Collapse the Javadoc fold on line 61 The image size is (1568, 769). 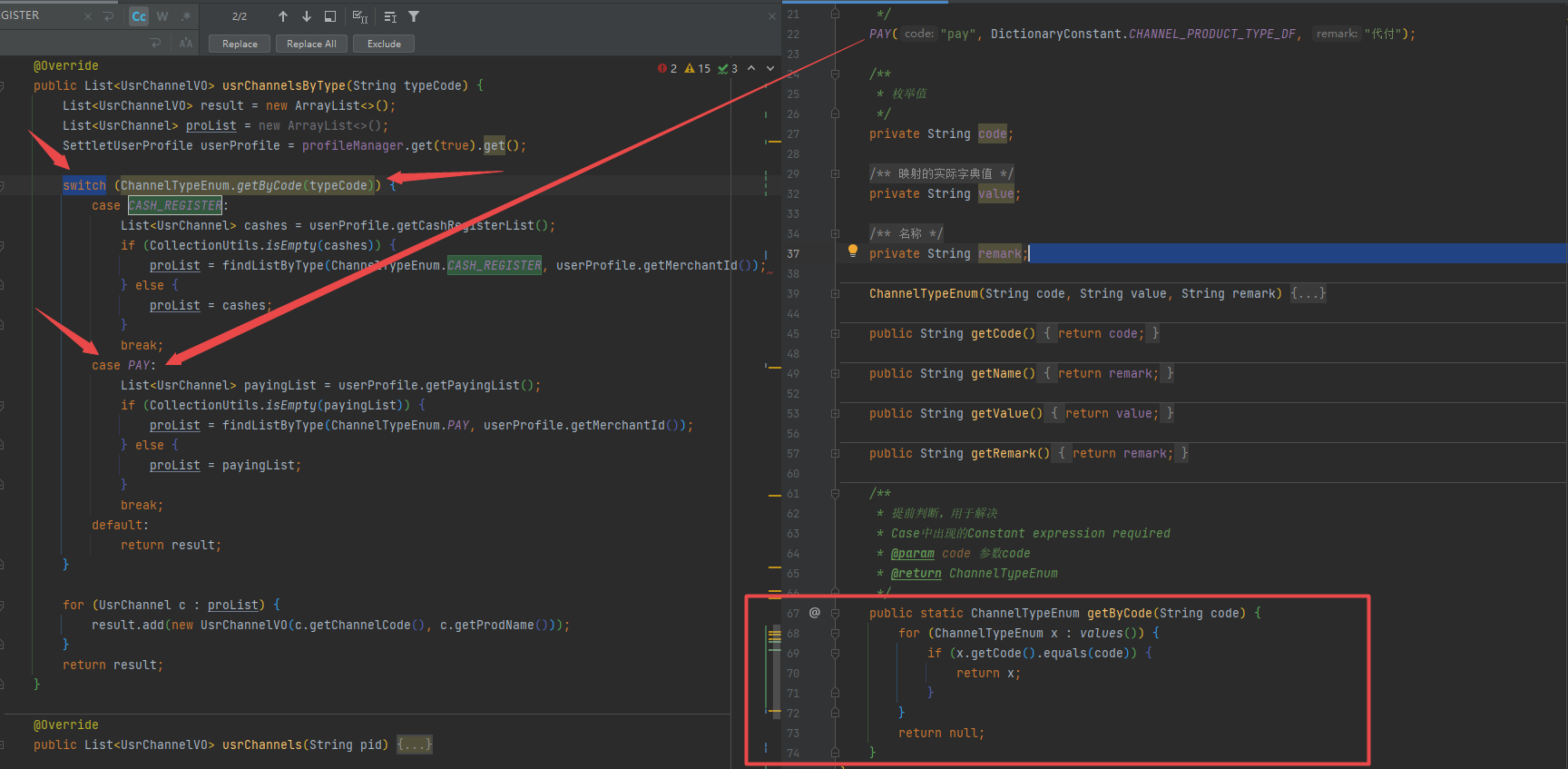click(835, 493)
